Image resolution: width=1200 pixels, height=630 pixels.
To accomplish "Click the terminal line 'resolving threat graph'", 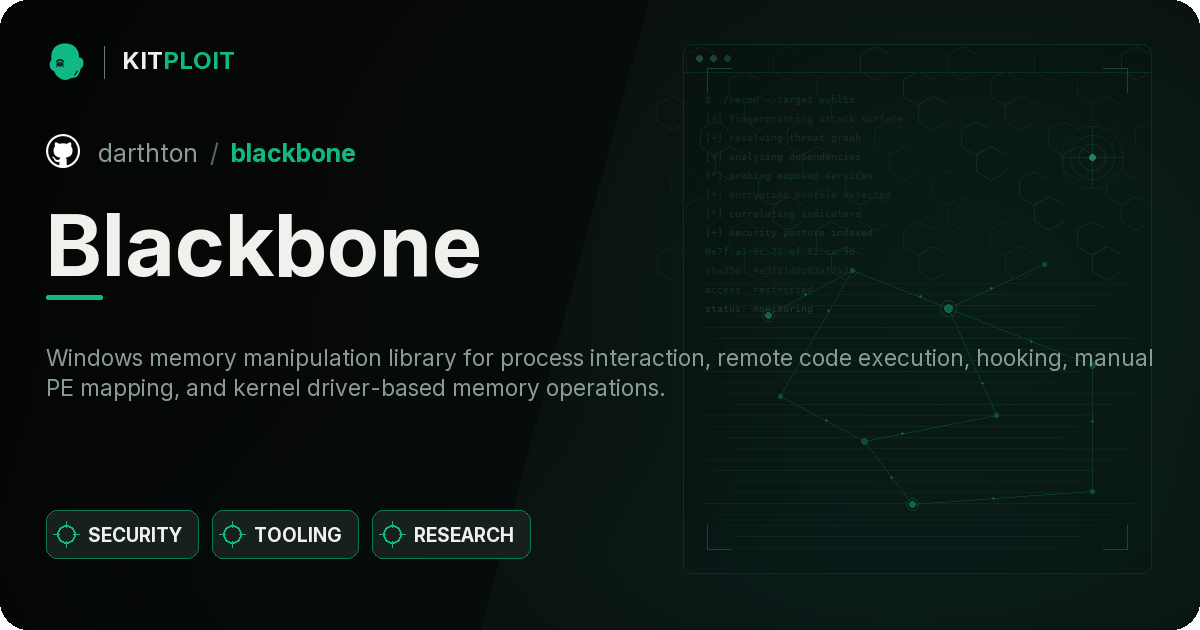I will tap(783, 138).
